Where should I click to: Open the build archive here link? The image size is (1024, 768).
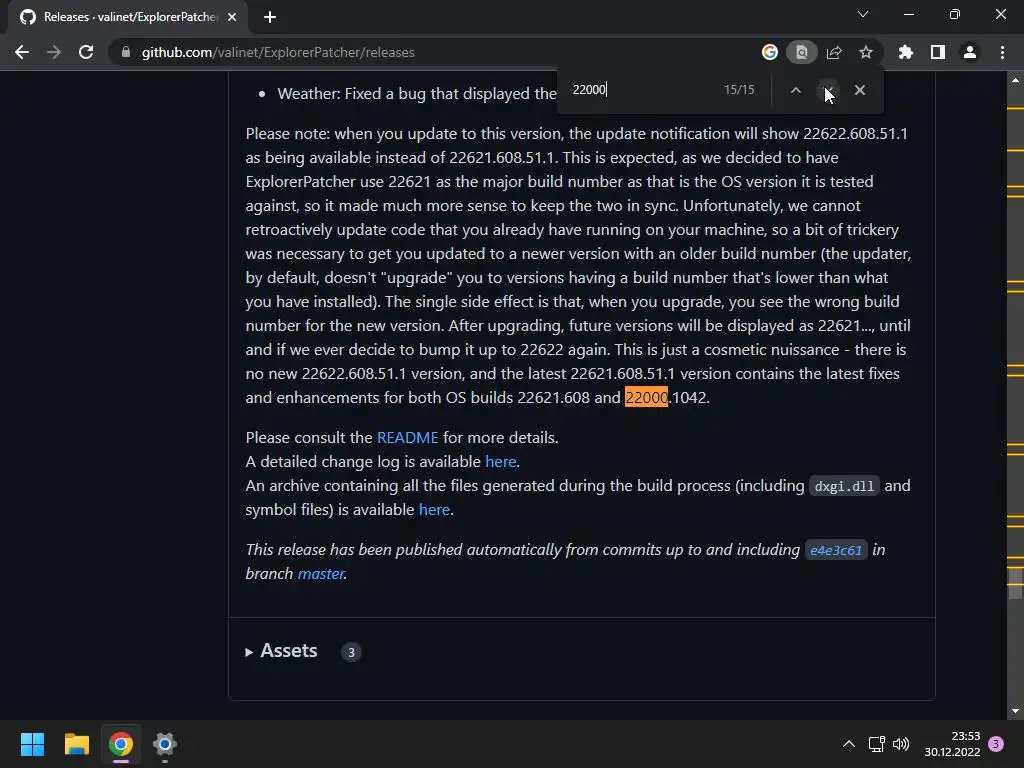[434, 509]
